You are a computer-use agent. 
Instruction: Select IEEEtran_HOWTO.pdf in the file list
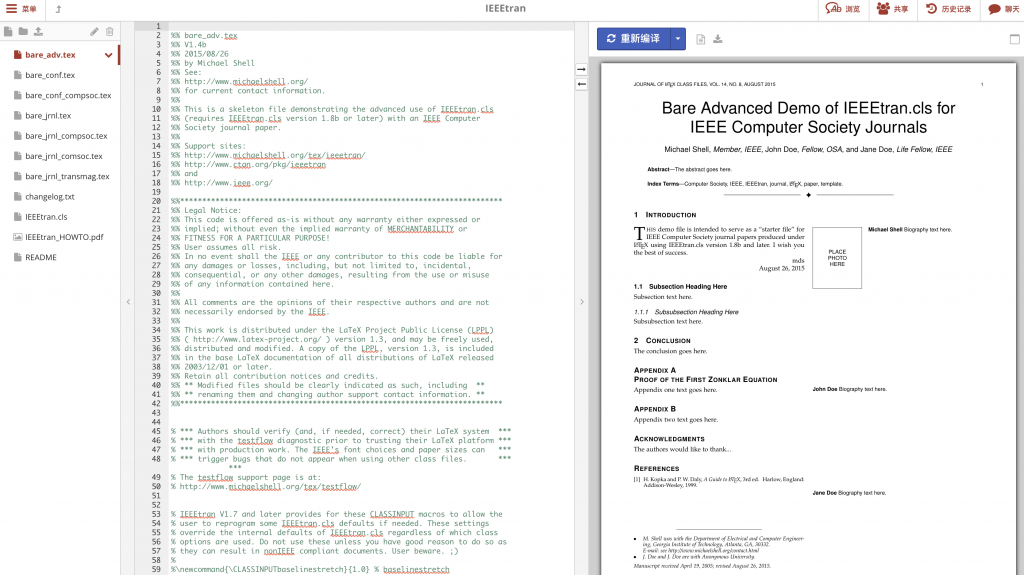click(x=62, y=237)
